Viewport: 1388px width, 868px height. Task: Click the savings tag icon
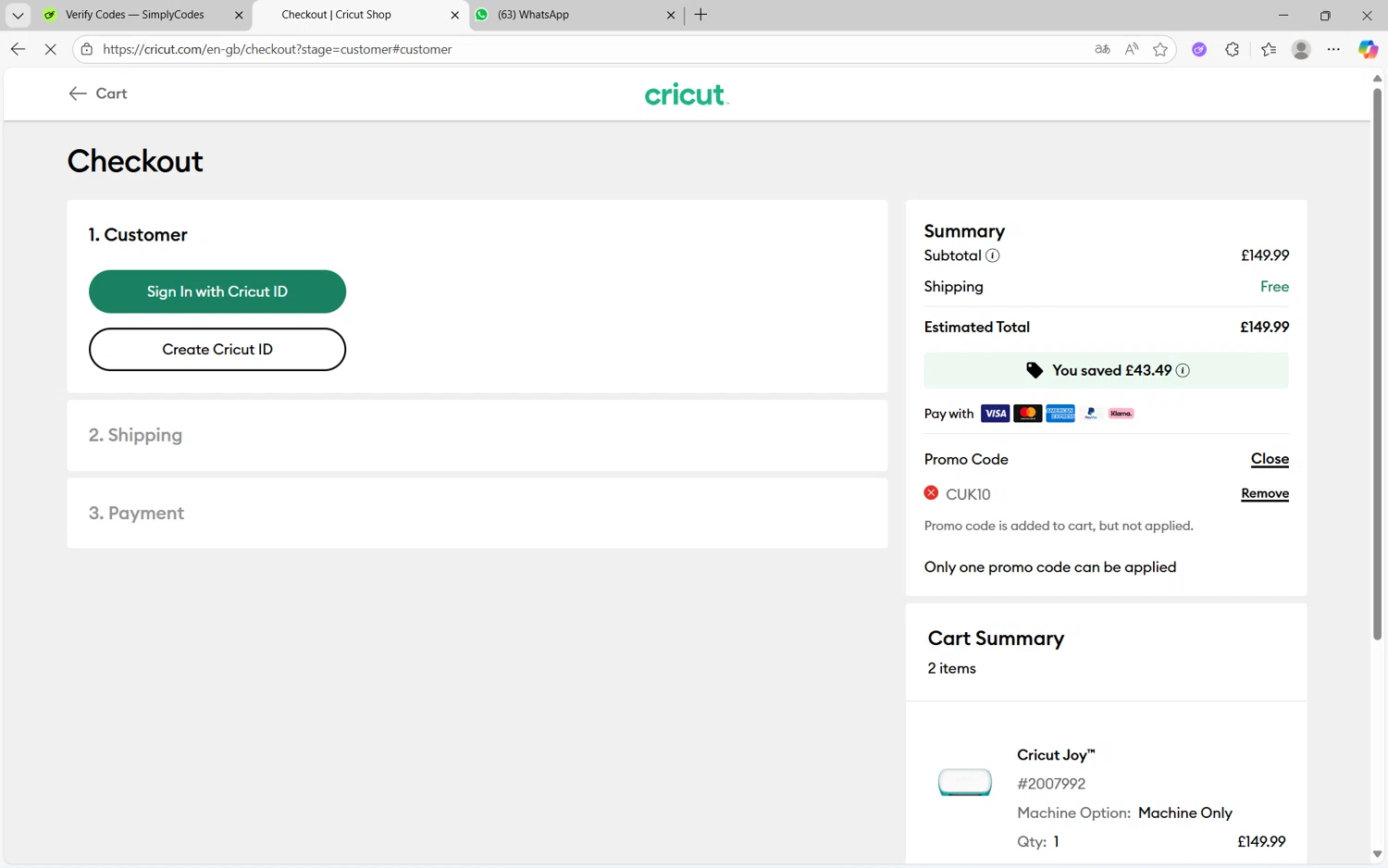(1035, 370)
